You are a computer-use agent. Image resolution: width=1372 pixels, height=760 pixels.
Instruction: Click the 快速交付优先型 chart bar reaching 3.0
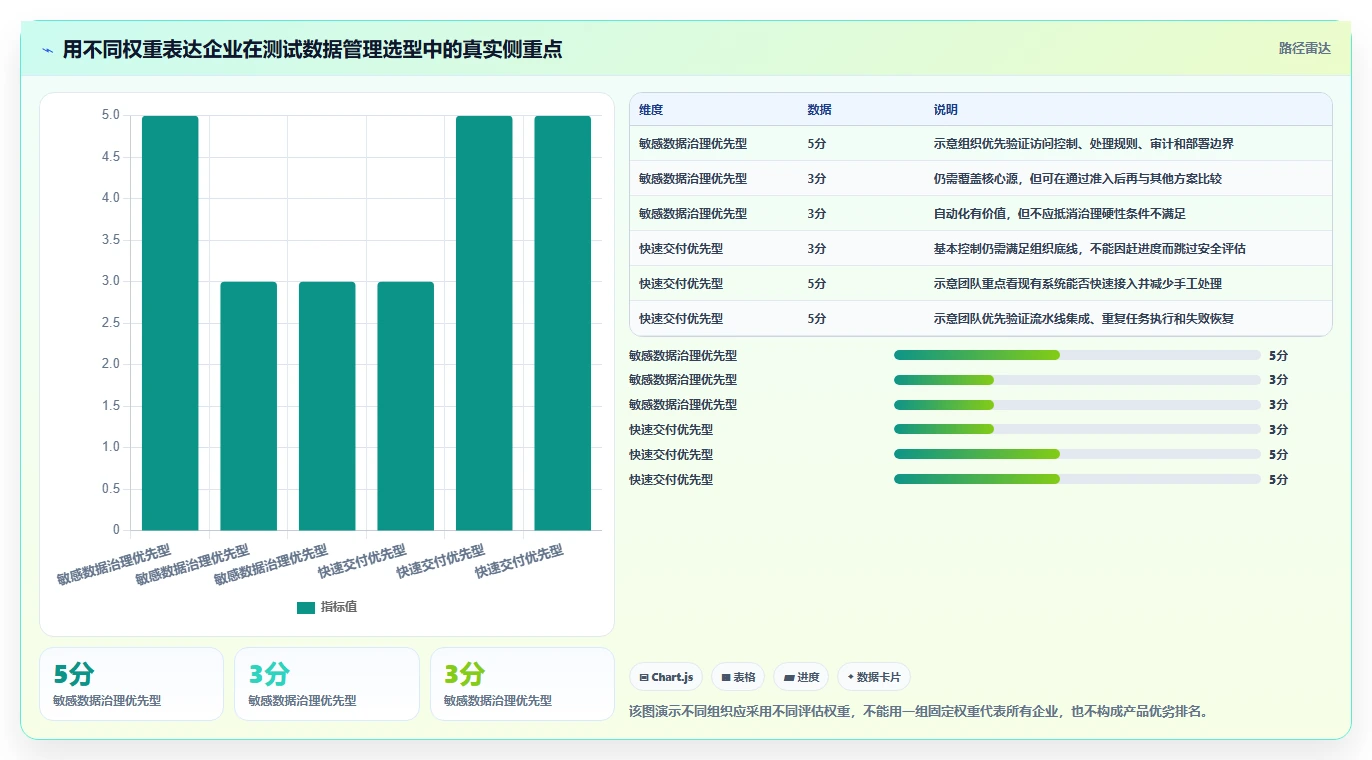(405, 406)
